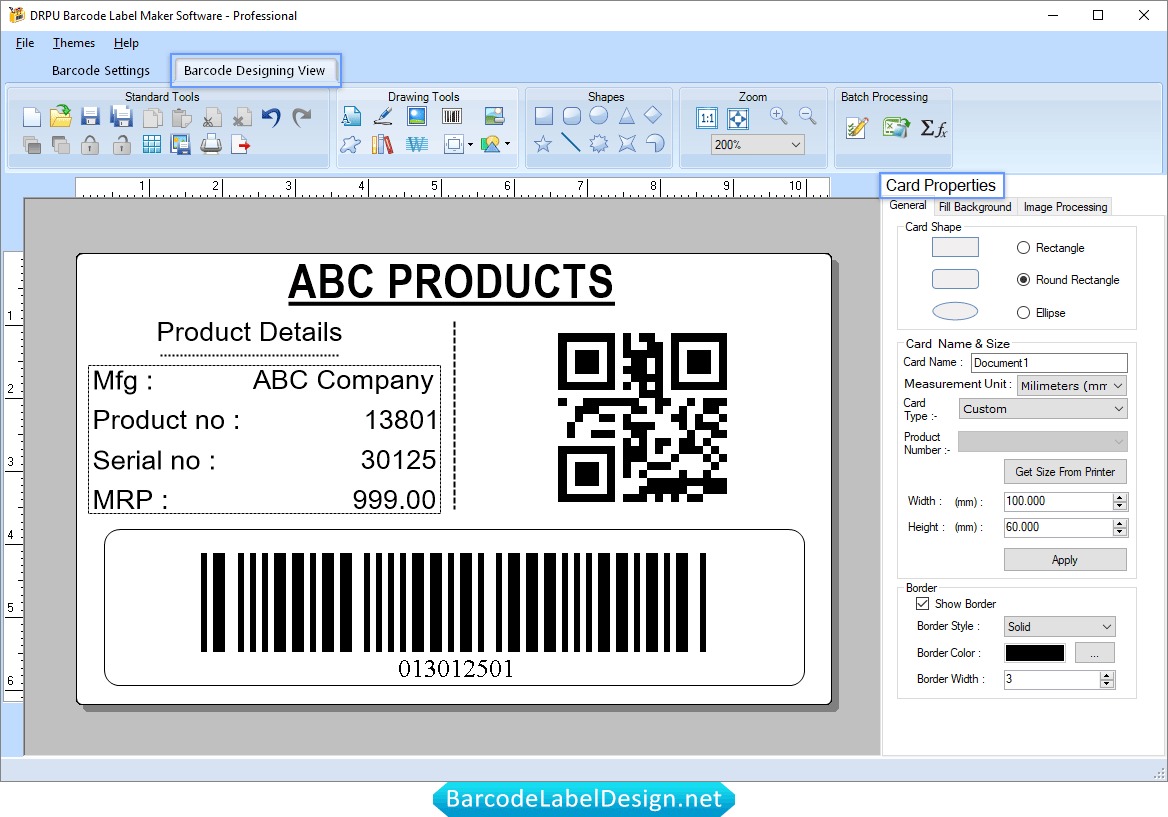Open the Image Processing tab
This screenshot has width=1168, height=817.
[x=1065, y=207]
